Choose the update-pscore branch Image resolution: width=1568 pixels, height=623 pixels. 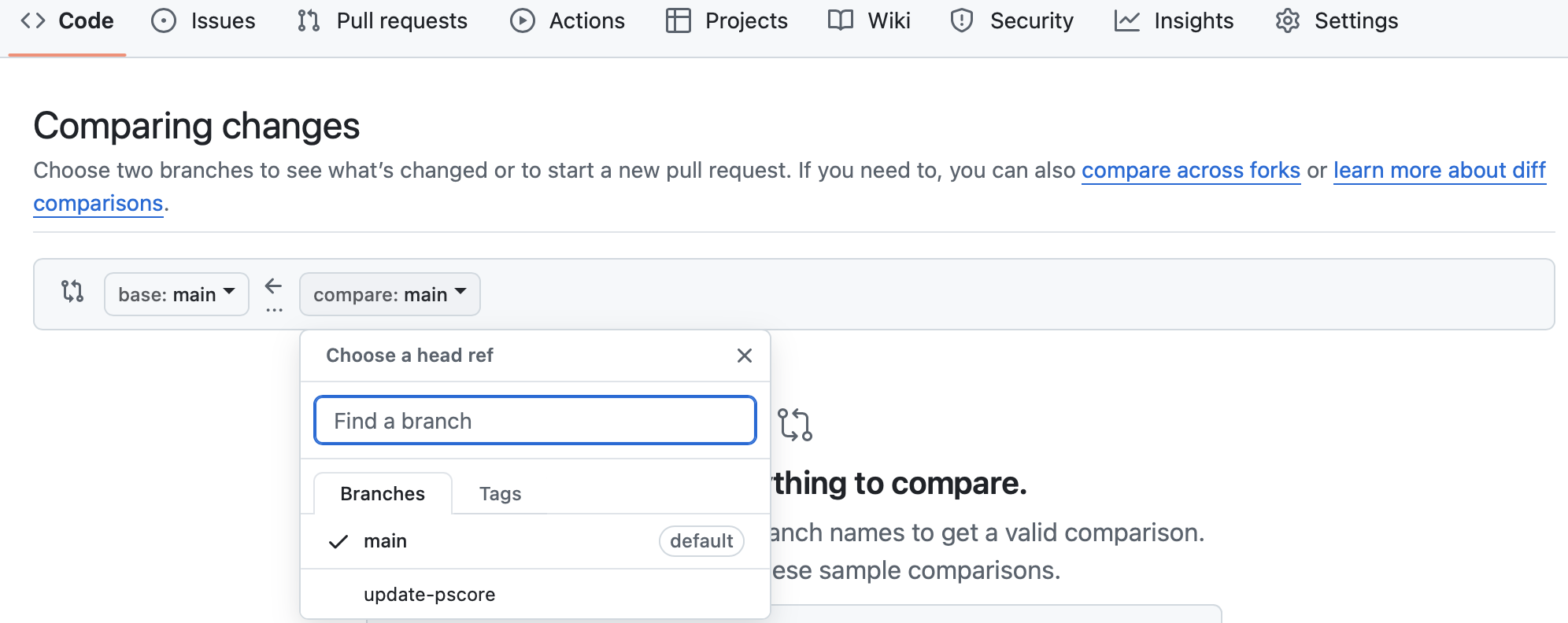430,595
